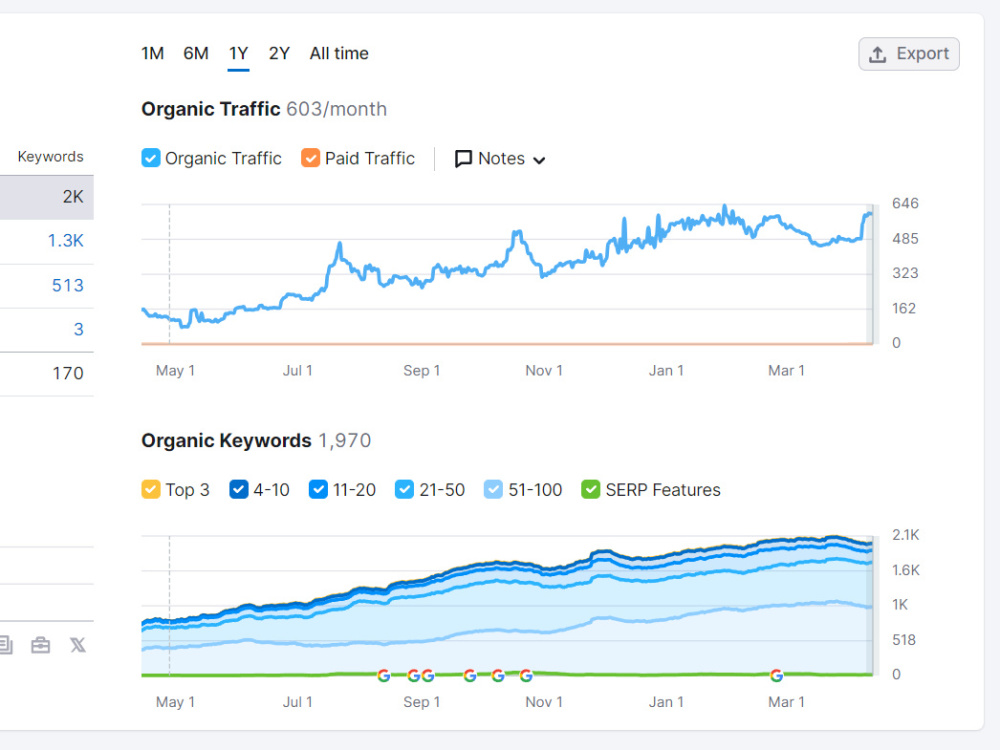Expand the Notes dropdown chevron

[540, 160]
